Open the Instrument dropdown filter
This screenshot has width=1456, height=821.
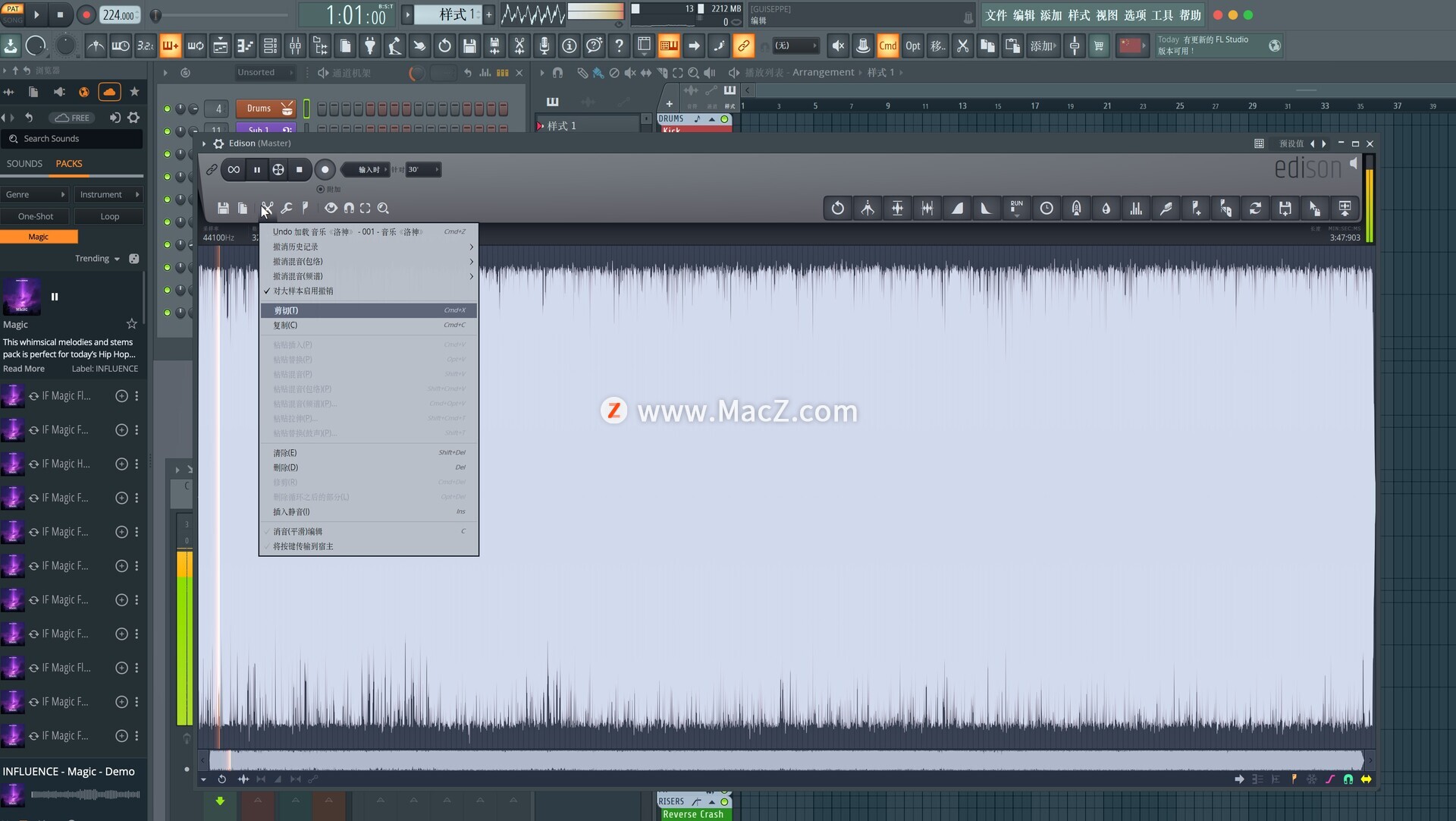click(109, 195)
